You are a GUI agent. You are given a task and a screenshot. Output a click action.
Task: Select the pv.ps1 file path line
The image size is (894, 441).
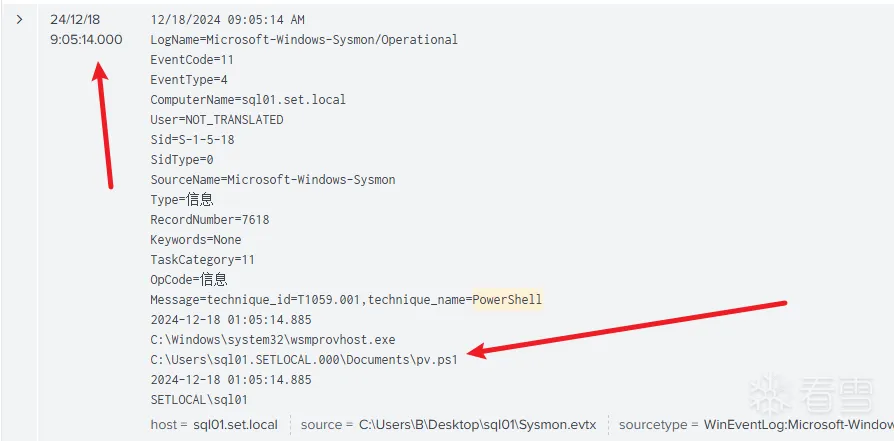pyautogui.click(x=304, y=359)
